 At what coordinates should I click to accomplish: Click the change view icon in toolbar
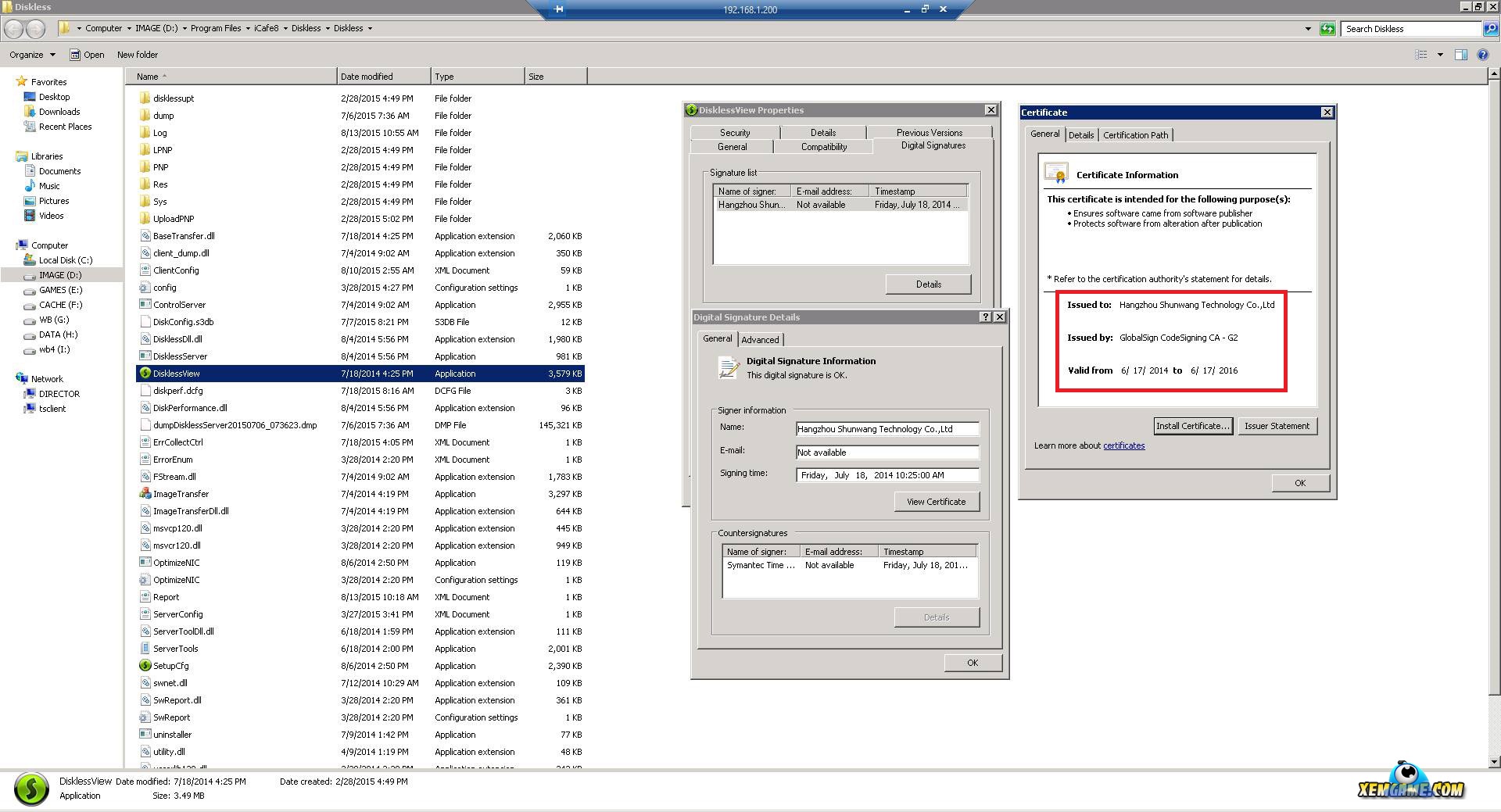pos(1421,55)
